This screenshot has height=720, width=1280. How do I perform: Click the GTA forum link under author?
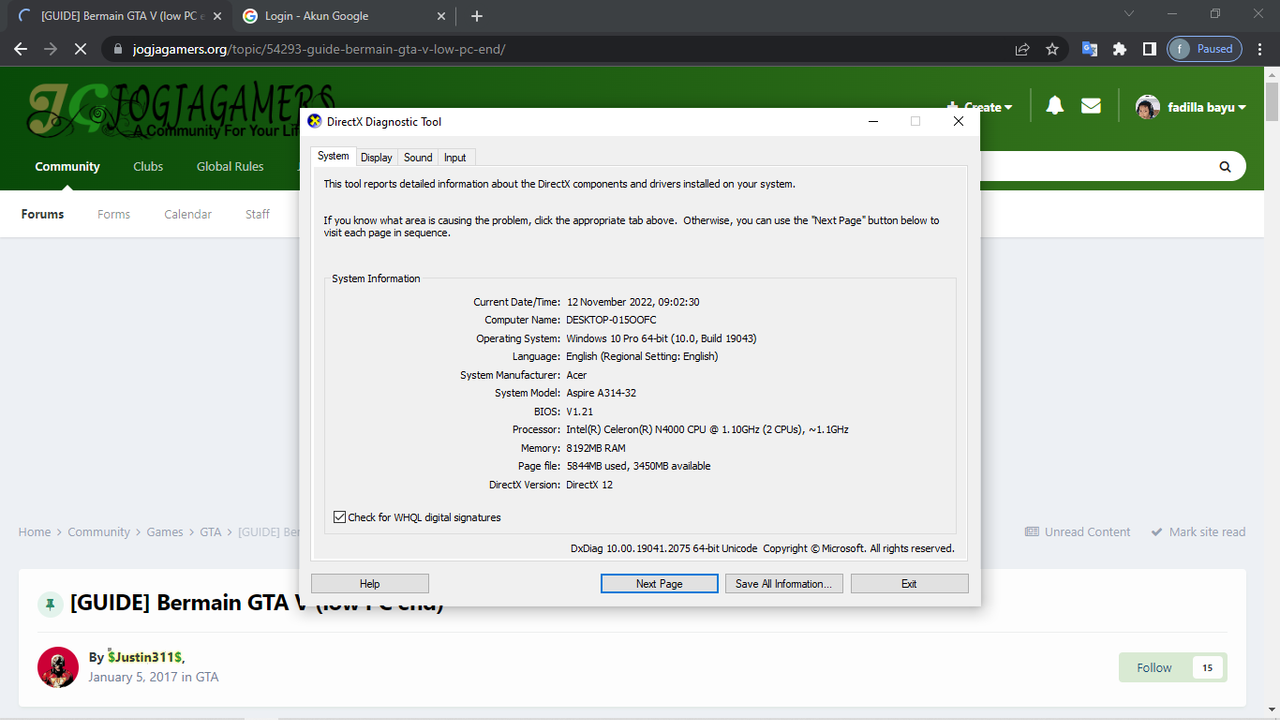coord(207,677)
